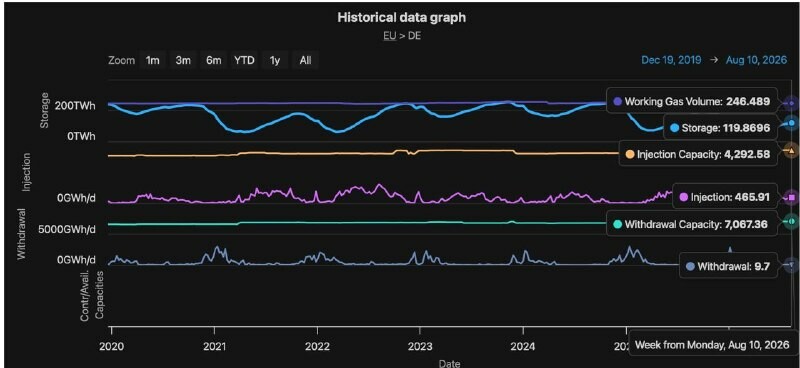Click the Storage value 119.8696
The height and width of the screenshot is (368, 800).
click(746, 128)
